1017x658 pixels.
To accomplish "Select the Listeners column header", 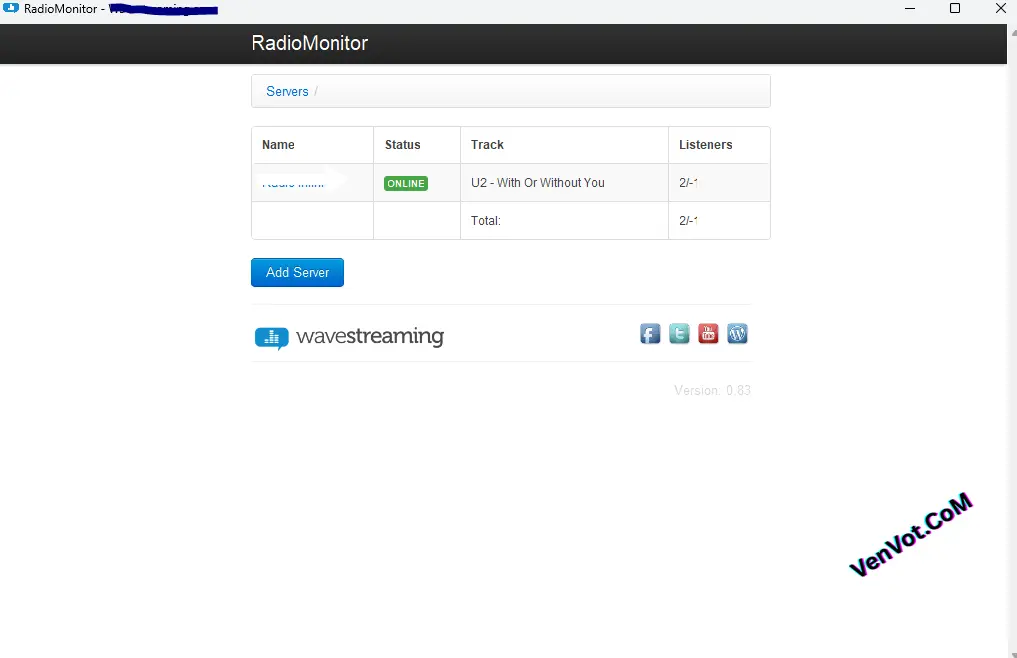I will click(x=706, y=145).
